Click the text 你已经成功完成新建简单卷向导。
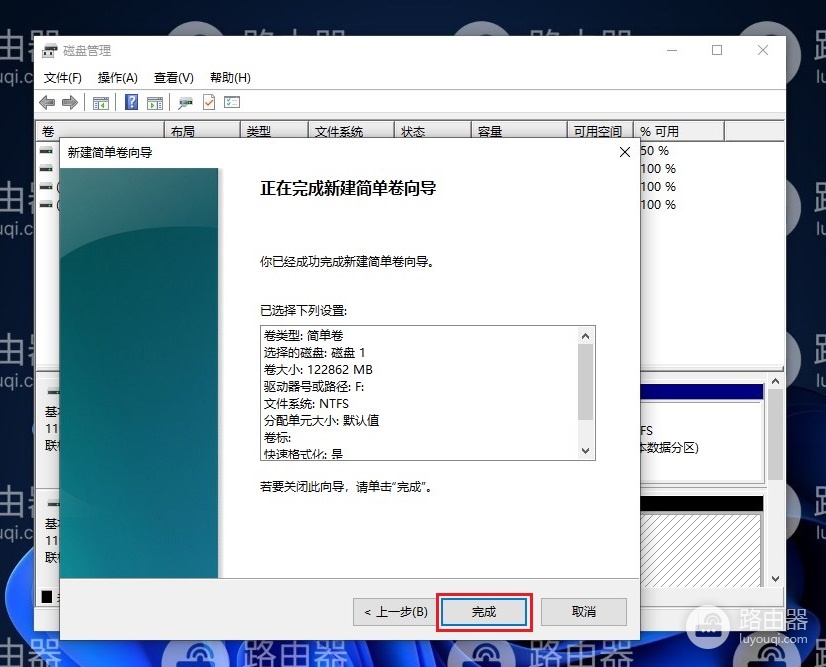The height and width of the screenshot is (667, 826). click(348, 261)
